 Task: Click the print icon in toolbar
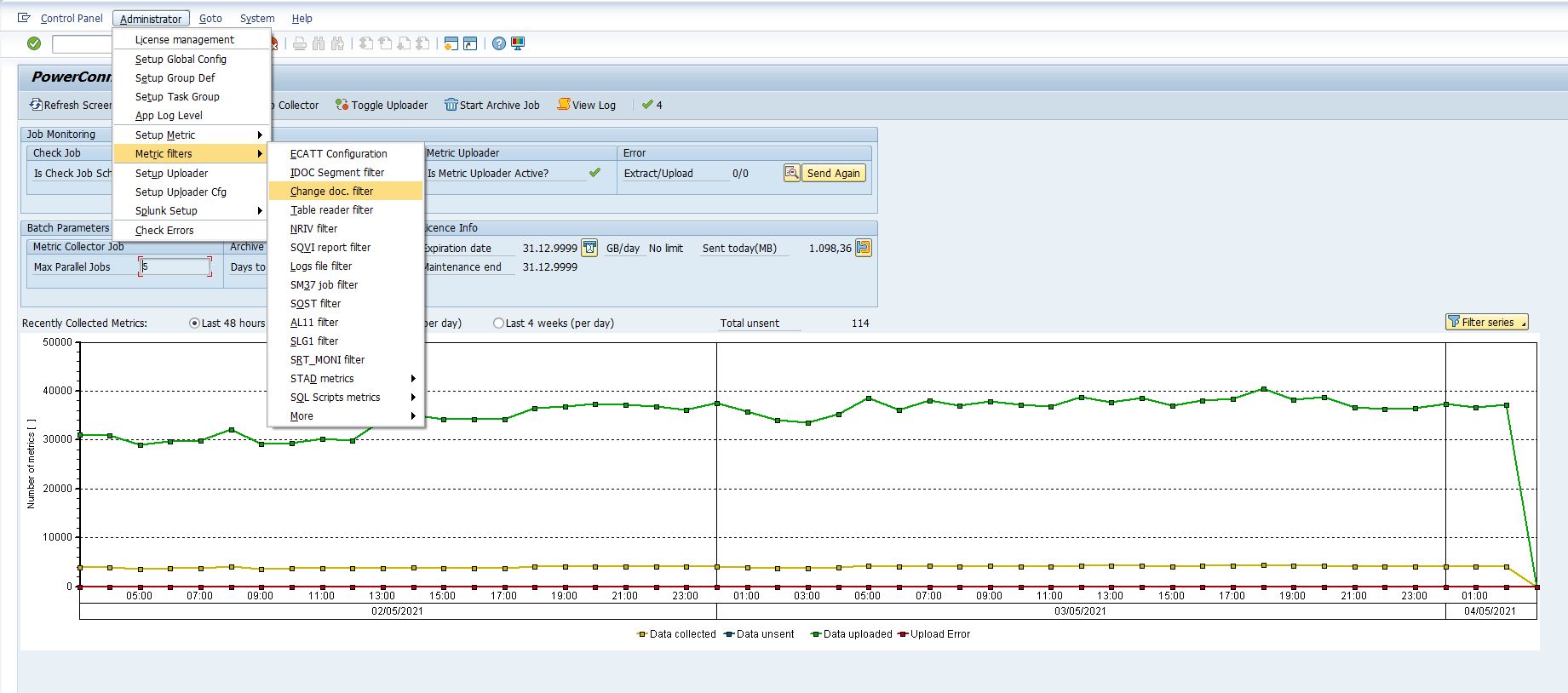(300, 43)
